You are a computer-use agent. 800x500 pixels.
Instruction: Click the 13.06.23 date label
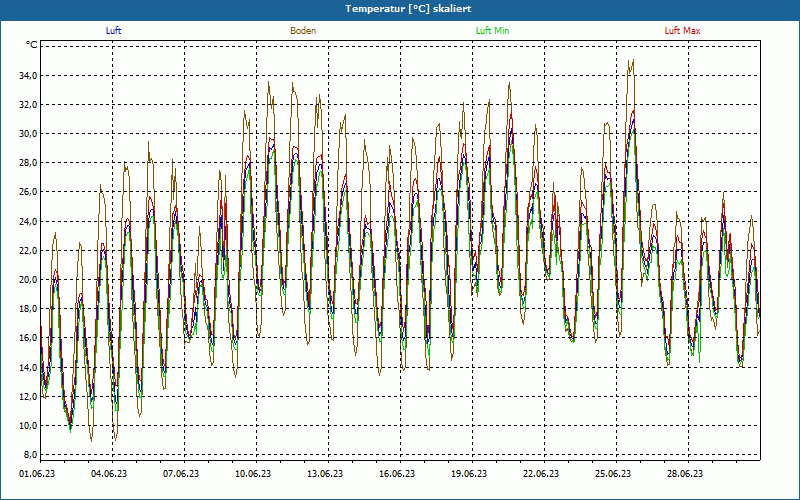pyautogui.click(x=325, y=474)
